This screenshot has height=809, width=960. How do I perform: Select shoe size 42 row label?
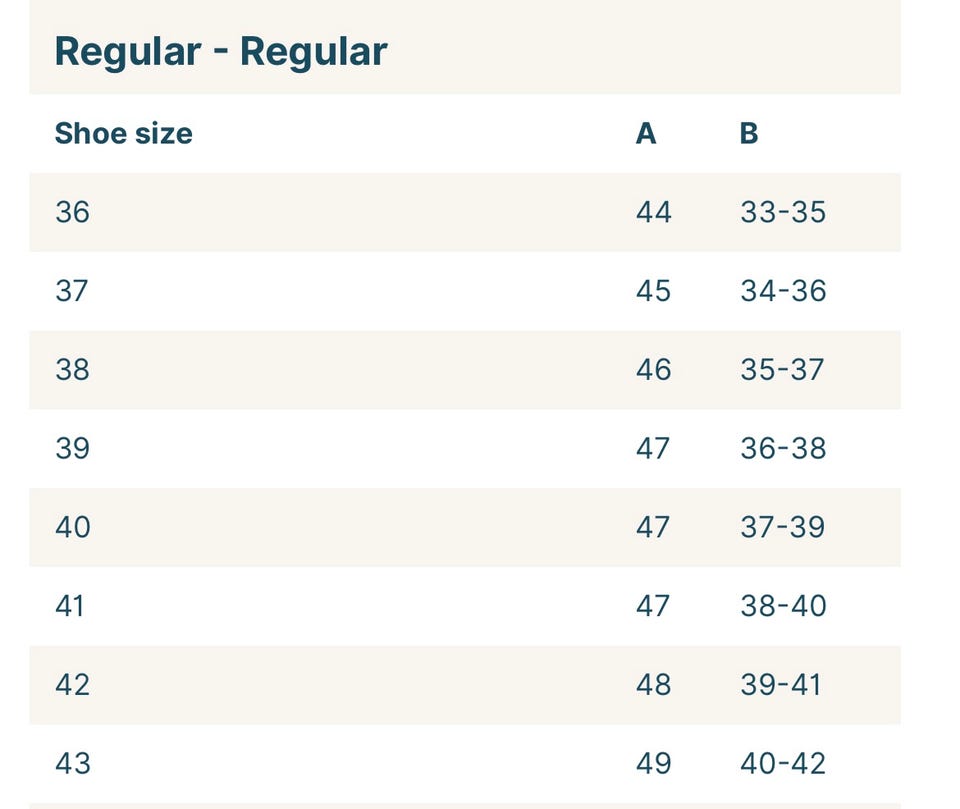[72, 685]
